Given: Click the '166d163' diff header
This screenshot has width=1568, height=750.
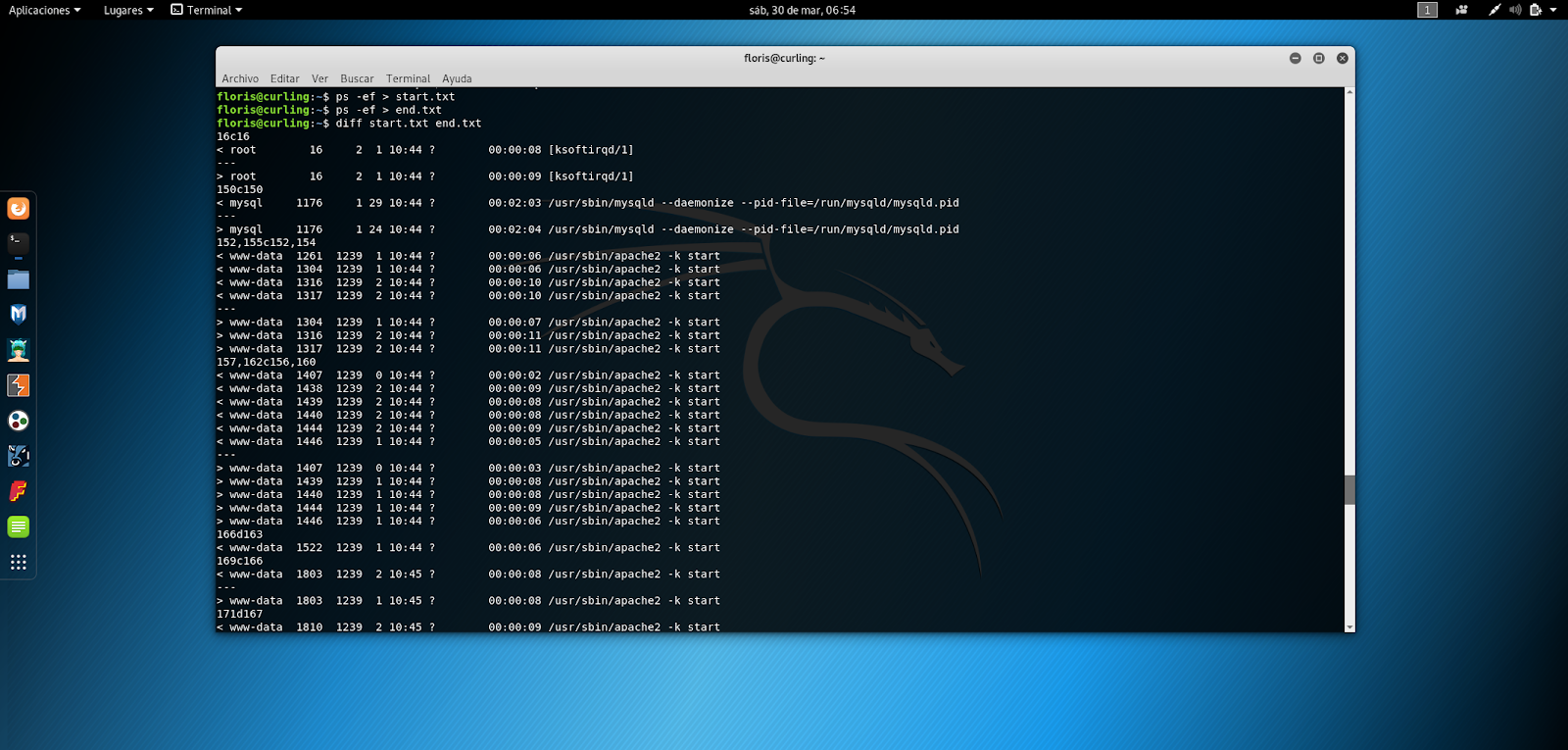Looking at the screenshot, I should coord(239,534).
